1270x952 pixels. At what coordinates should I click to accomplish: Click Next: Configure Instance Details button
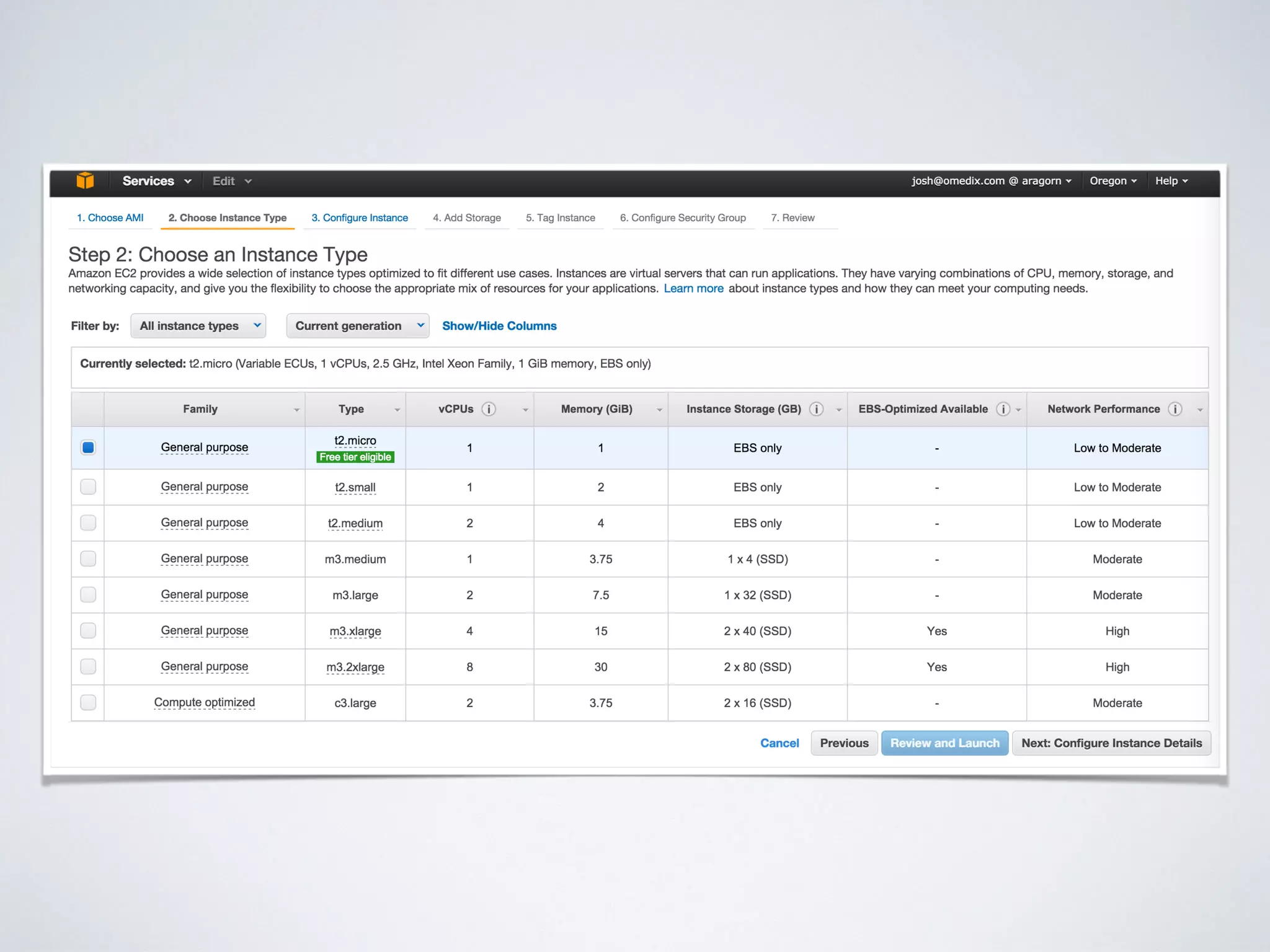[1111, 743]
